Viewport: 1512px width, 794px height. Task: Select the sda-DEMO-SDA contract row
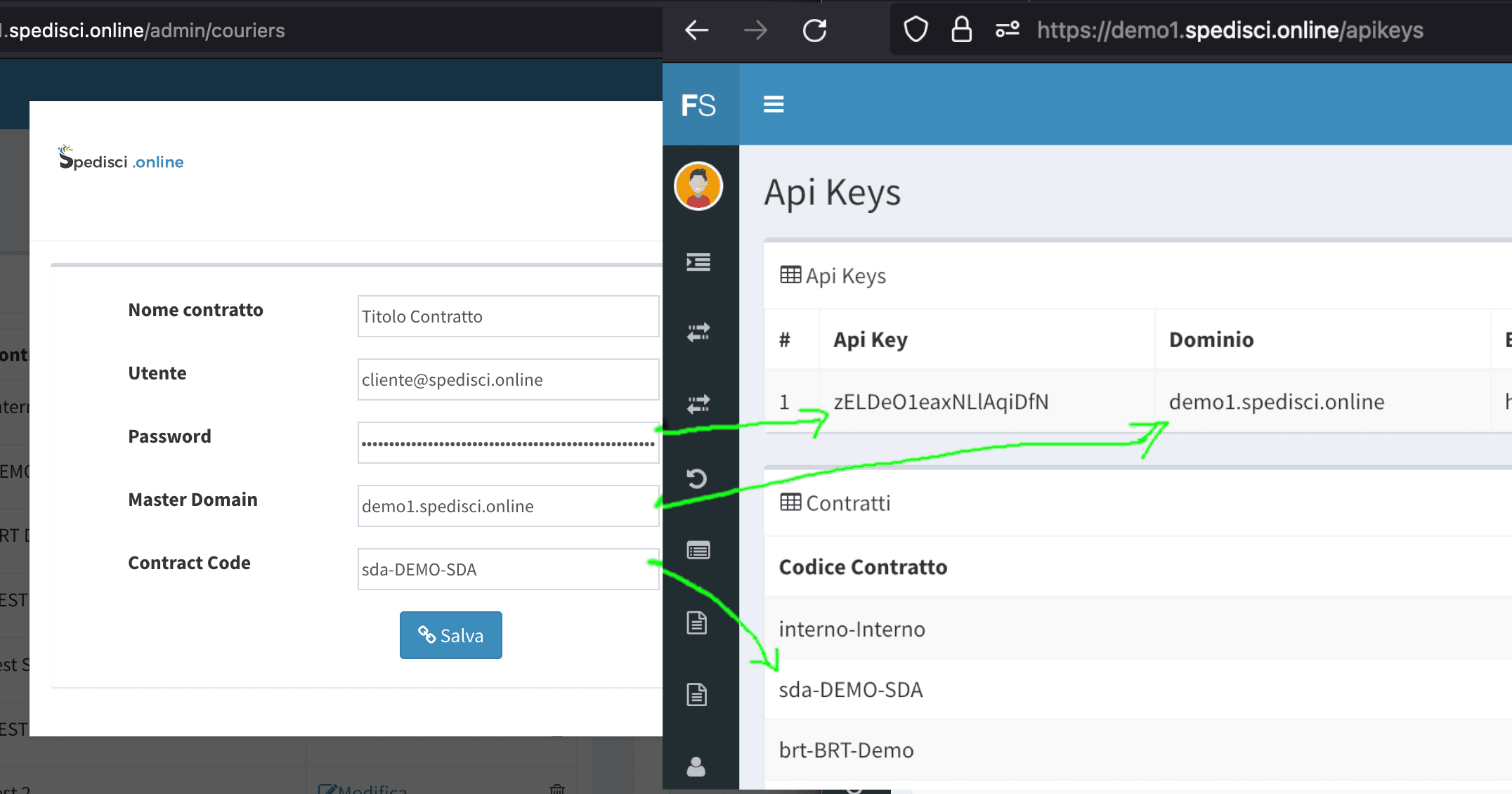(x=851, y=690)
